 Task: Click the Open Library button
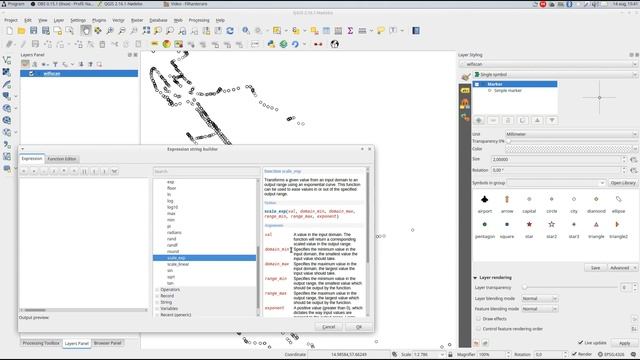coord(623,183)
